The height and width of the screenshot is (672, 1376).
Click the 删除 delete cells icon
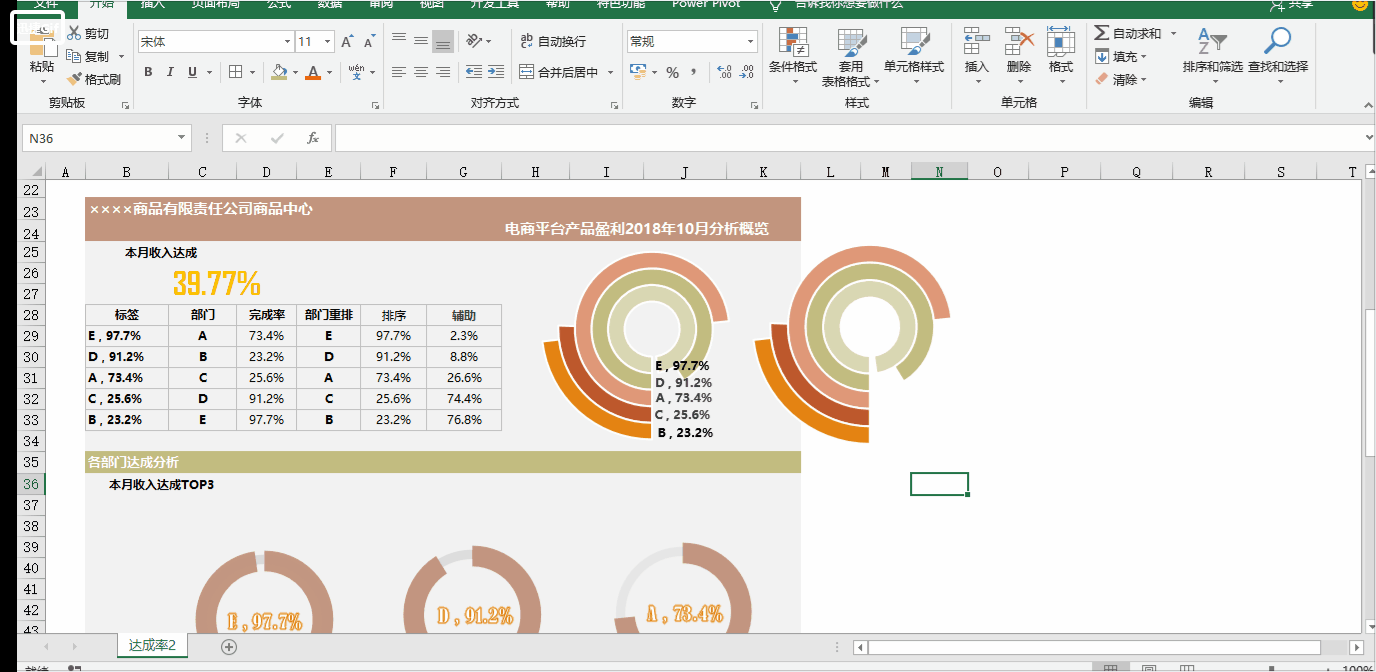[1019, 41]
